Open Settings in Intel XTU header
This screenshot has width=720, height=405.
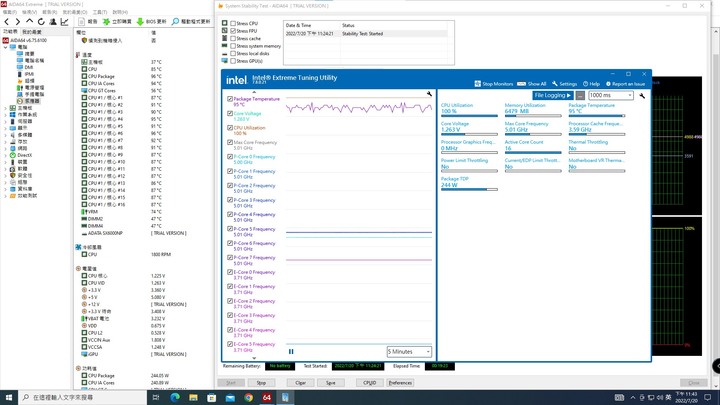tap(564, 84)
